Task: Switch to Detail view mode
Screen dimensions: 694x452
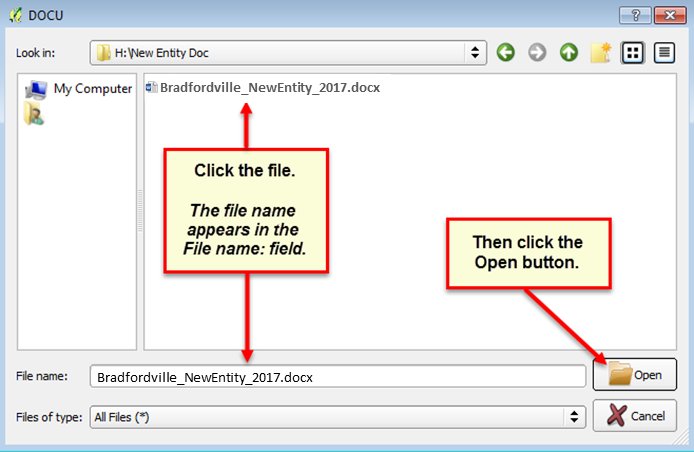Action: pos(664,53)
